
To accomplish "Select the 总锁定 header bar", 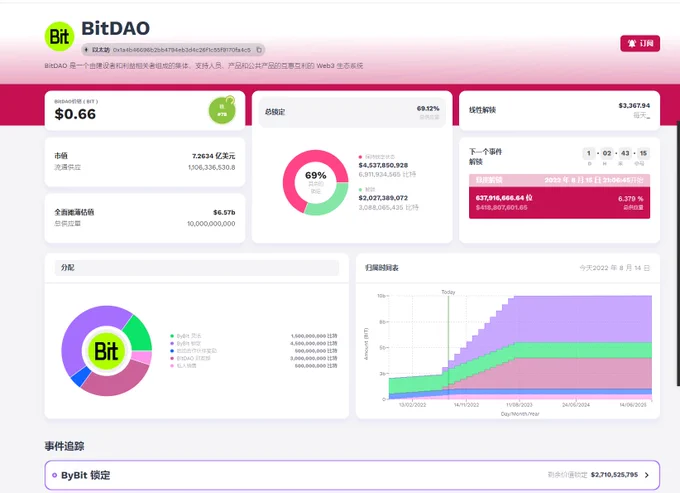I will tap(352, 112).
